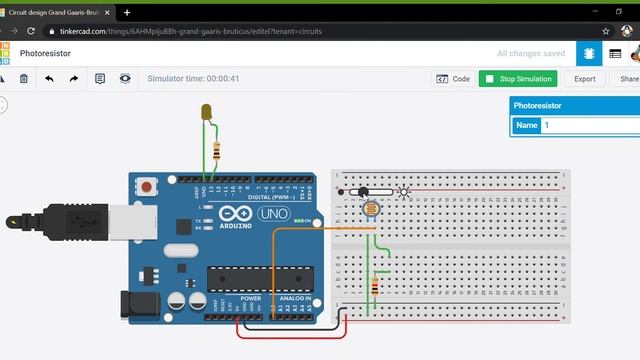Screen dimensions: 640x360
Task: Select the photoresistor on the breadboard
Action: click(x=371, y=210)
